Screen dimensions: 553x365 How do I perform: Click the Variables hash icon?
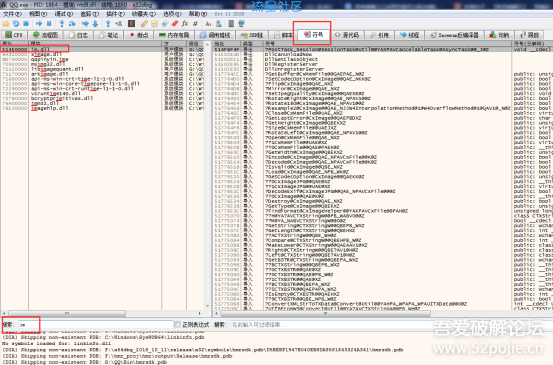click(195, 24)
